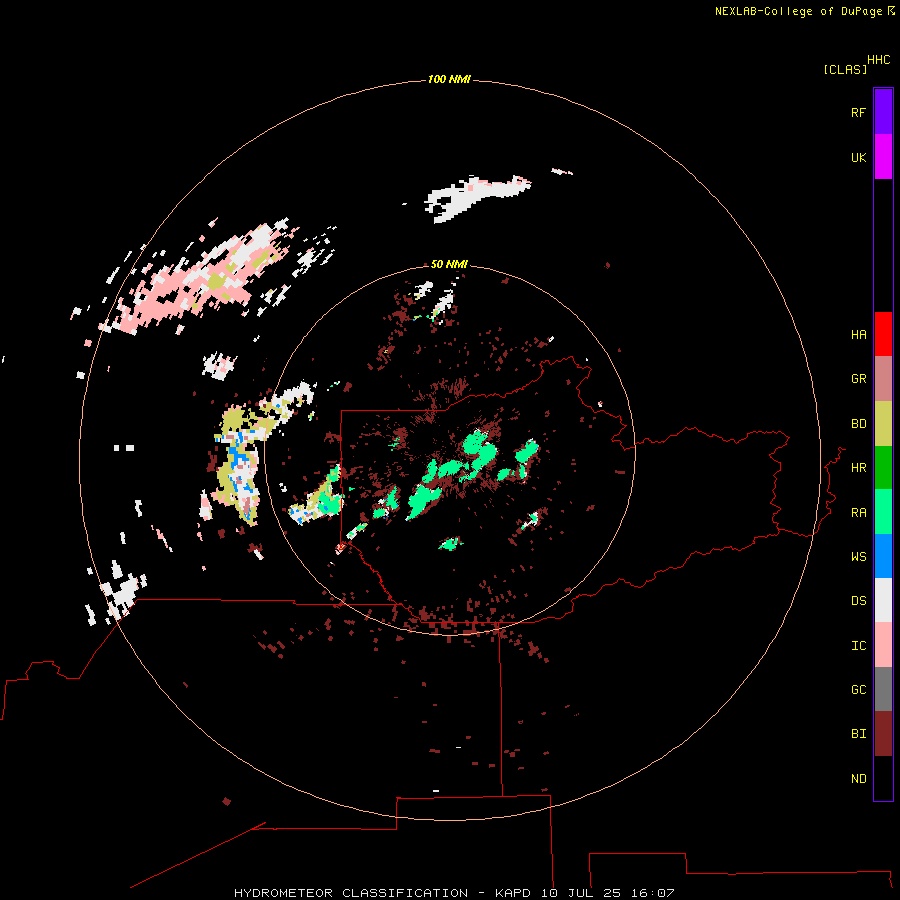The width and height of the screenshot is (900, 900).
Task: Click the RF legend label
Action: point(858,112)
